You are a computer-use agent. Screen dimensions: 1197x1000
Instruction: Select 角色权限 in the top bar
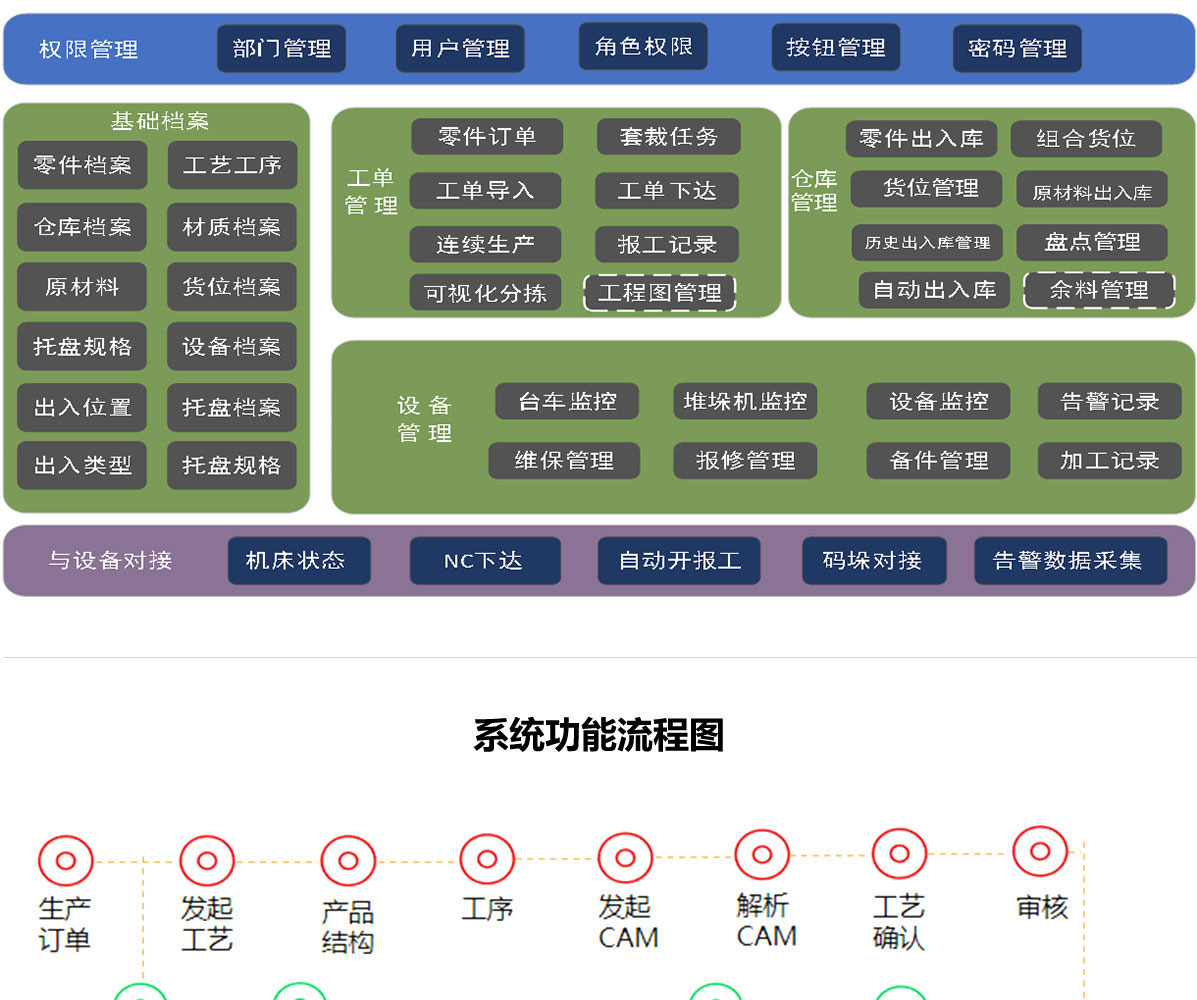643,47
